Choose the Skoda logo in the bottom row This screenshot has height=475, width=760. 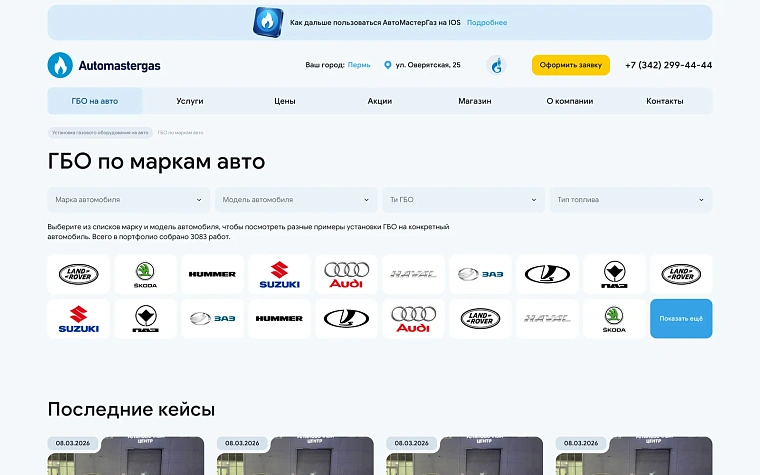pyautogui.click(x=614, y=318)
